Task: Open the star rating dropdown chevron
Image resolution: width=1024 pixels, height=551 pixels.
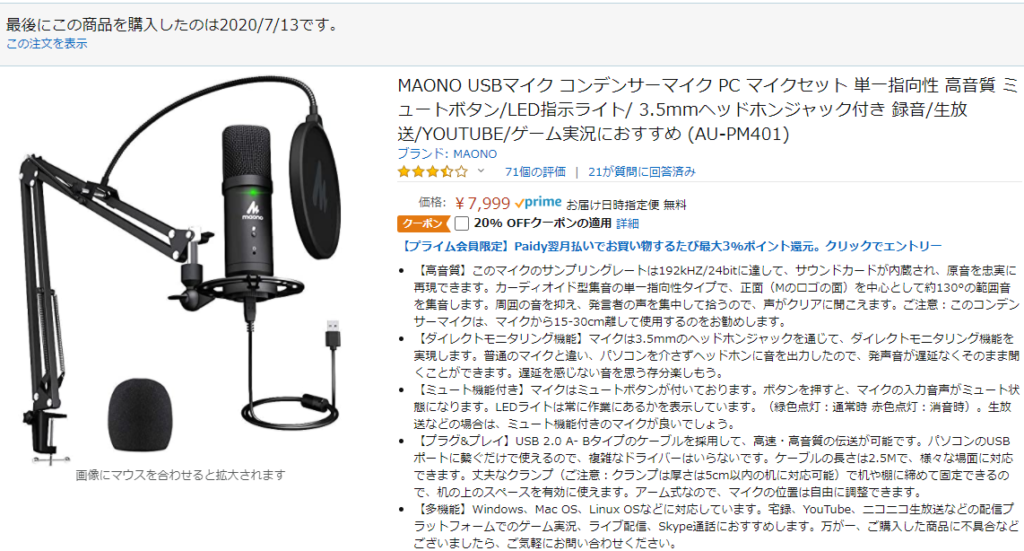Action: tap(481, 171)
